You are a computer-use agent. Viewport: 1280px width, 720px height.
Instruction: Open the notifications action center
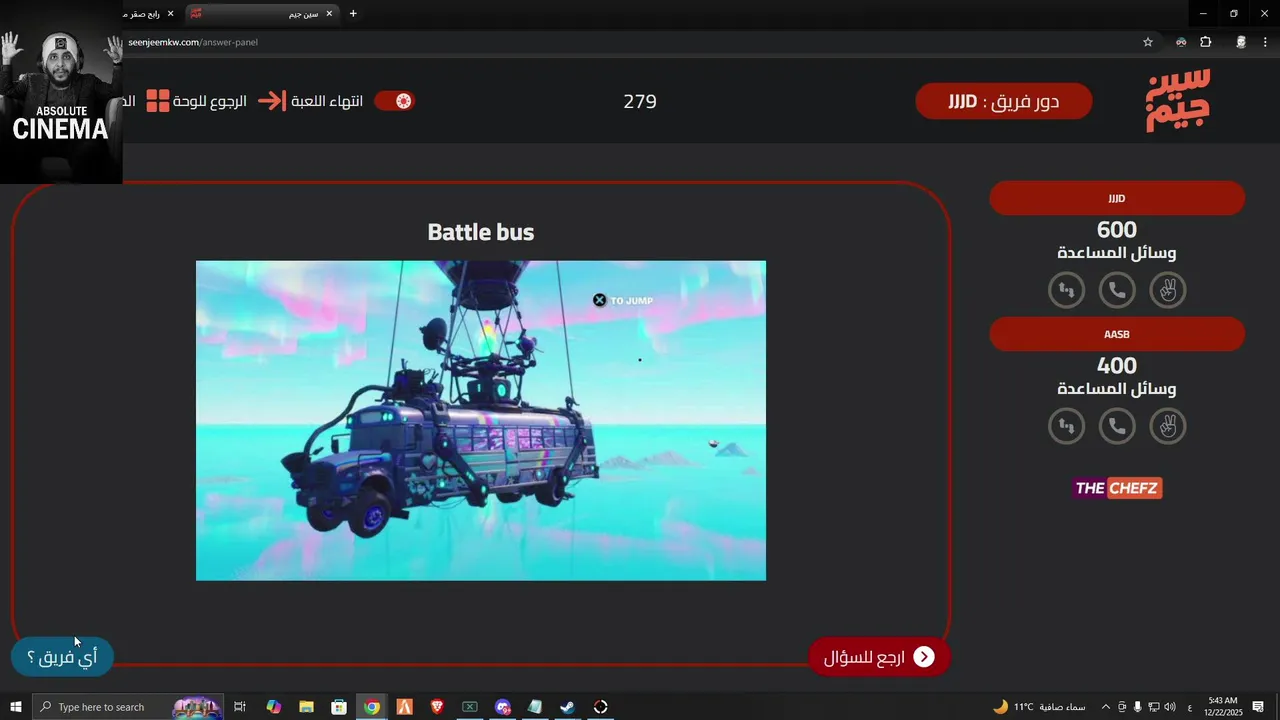pyautogui.click(x=1258, y=707)
